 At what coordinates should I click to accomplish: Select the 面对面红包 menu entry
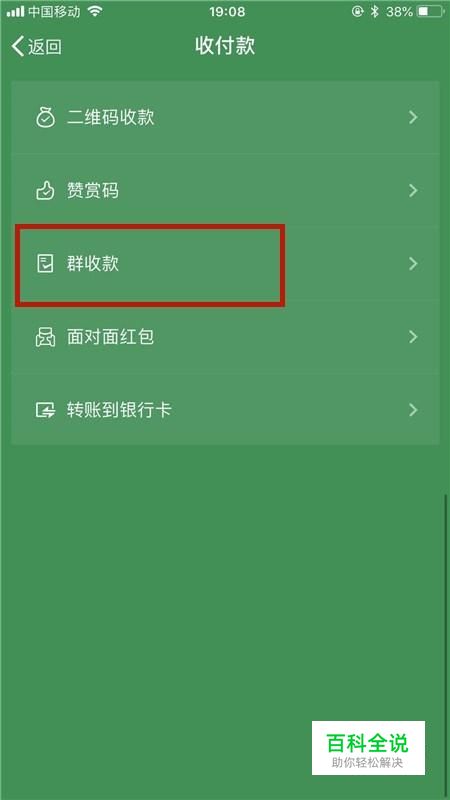225,337
